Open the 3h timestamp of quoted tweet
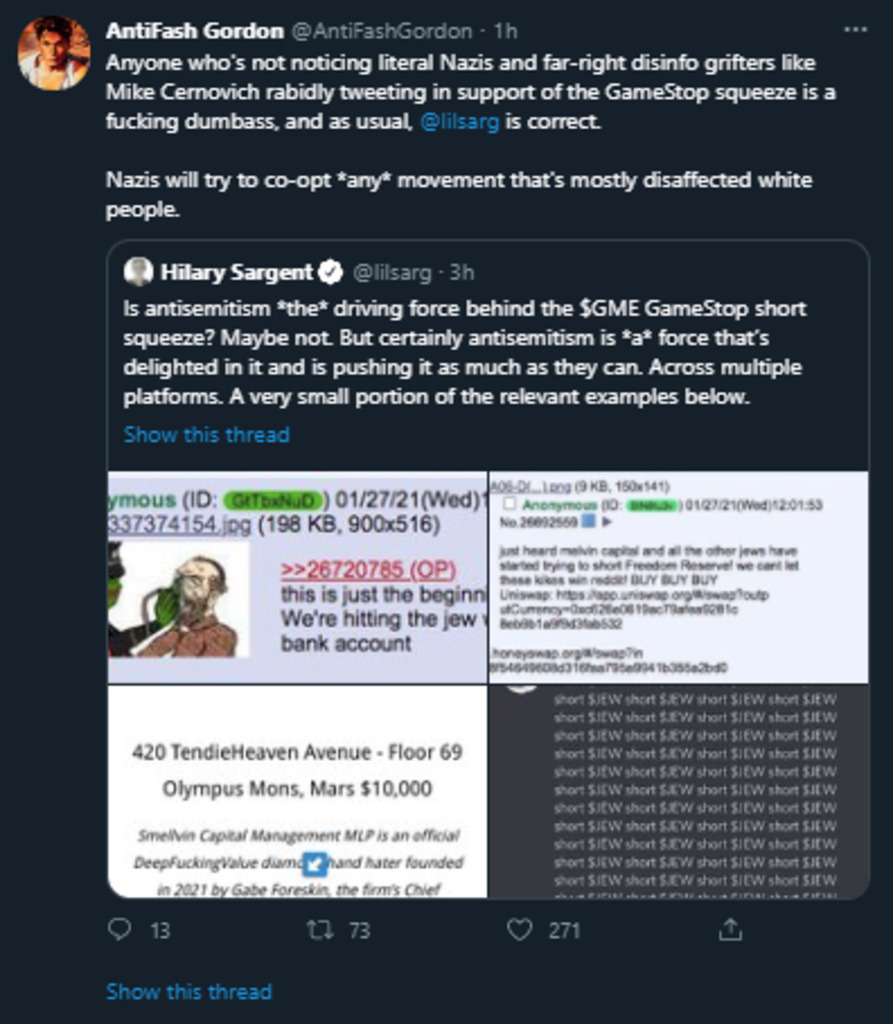Image resolution: width=893 pixels, height=1024 pixels. coord(461,272)
